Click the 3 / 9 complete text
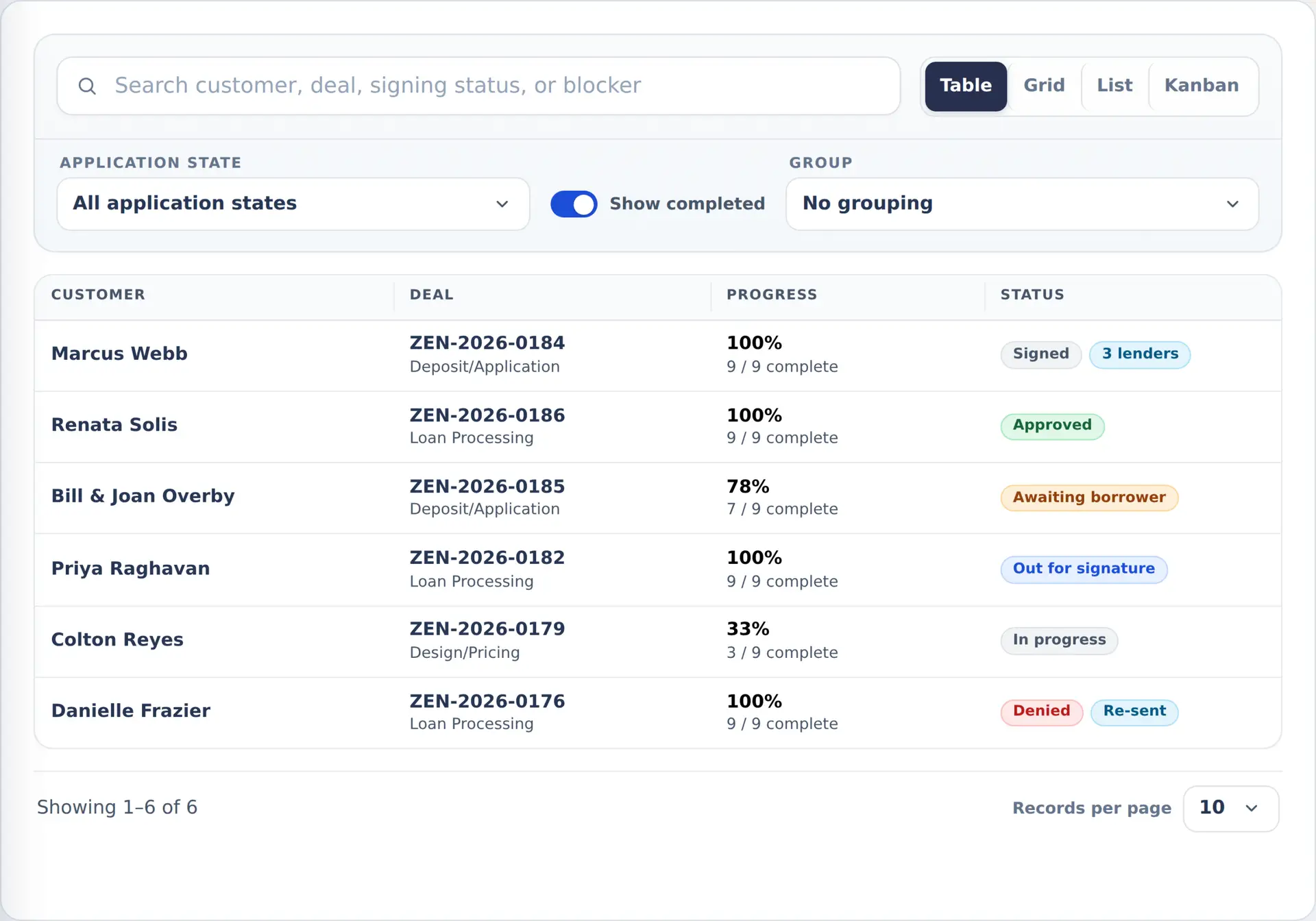Viewport: 1316px width, 921px height. [782, 653]
